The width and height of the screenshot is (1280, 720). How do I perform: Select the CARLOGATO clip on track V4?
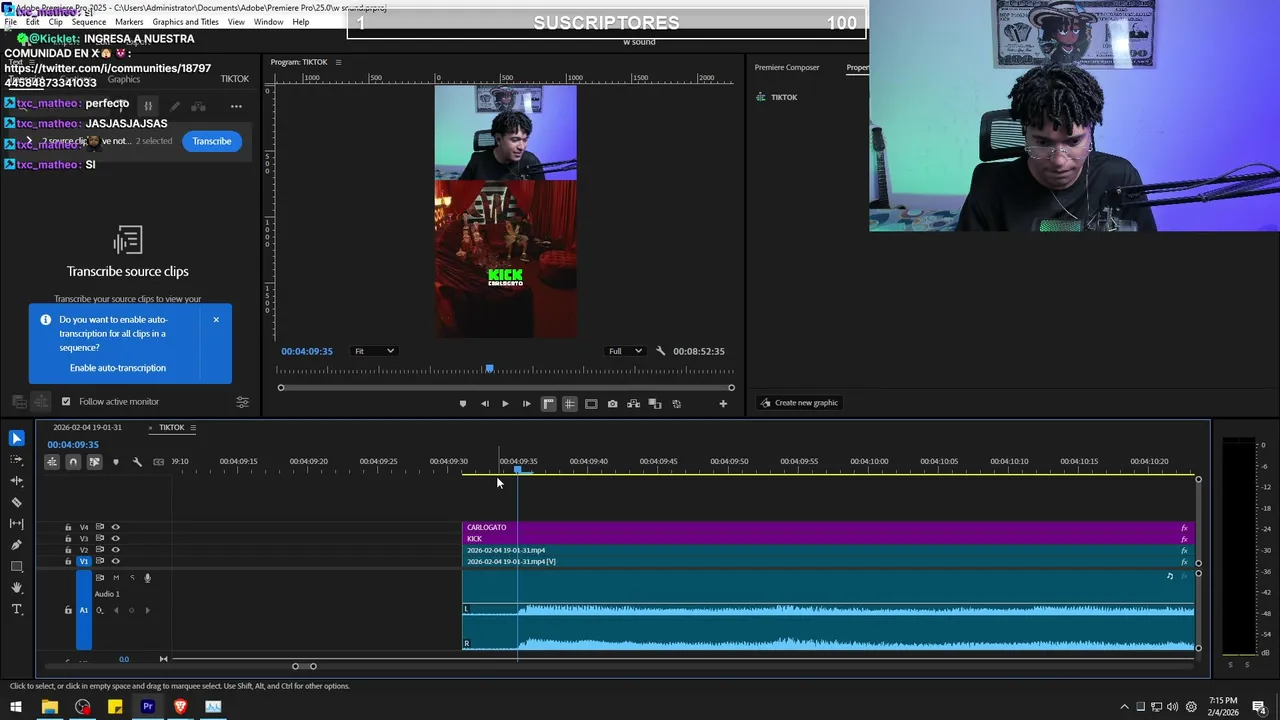click(827, 527)
